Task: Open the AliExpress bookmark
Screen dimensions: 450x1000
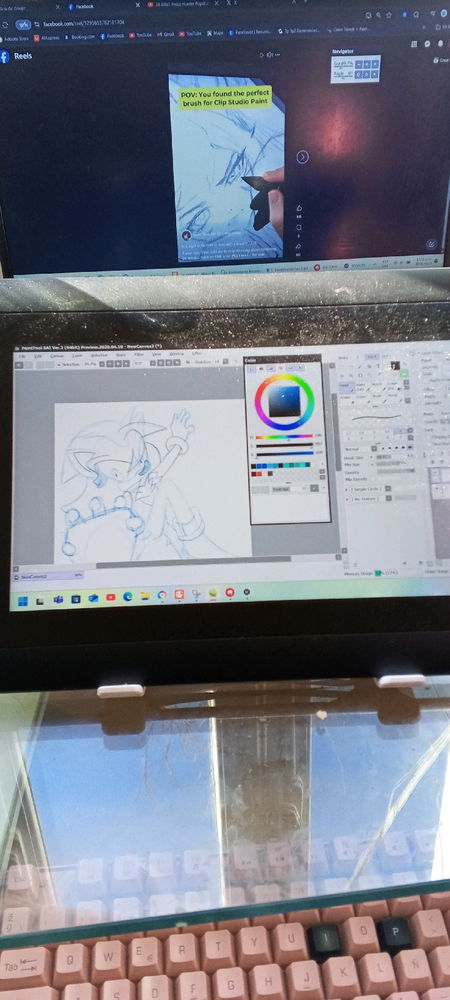Action: coord(46,37)
